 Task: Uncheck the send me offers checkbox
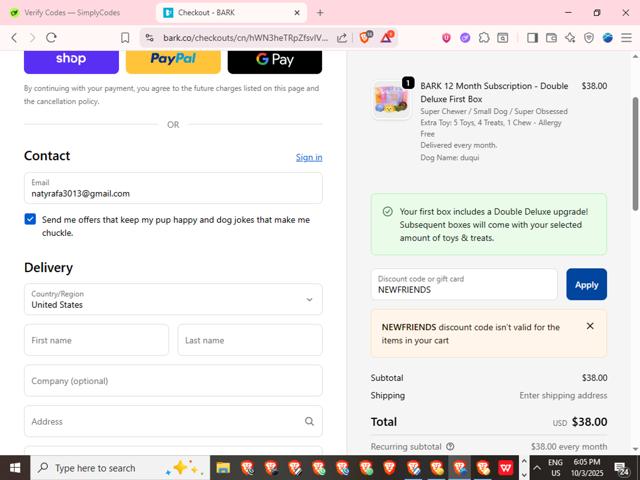[30, 219]
